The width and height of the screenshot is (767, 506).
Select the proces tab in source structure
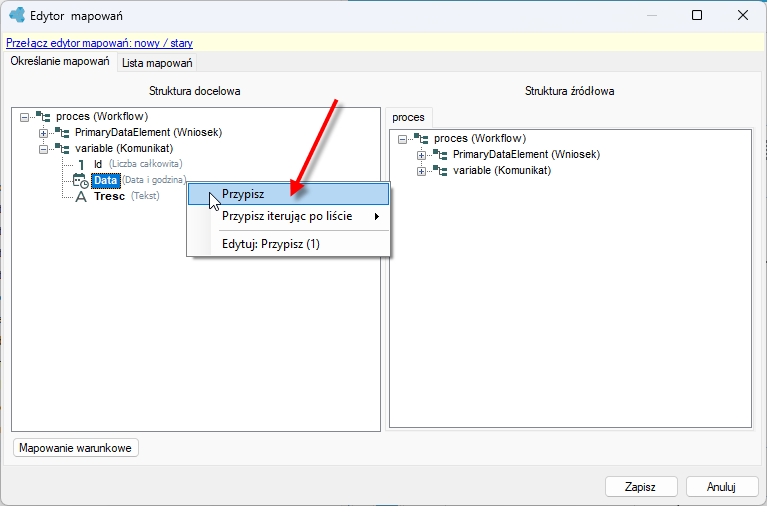coord(408,117)
